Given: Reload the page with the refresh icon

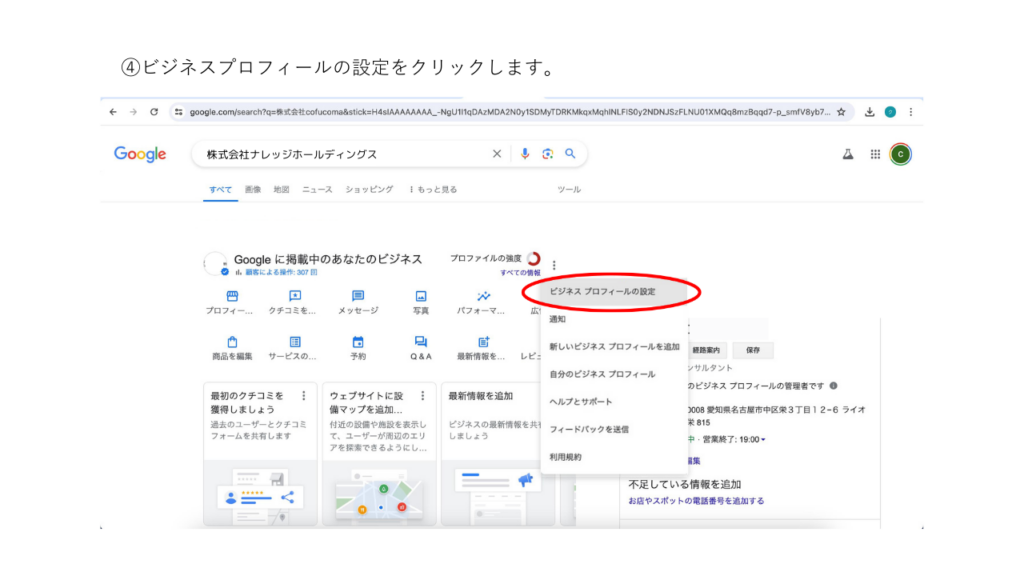Looking at the screenshot, I should [154, 112].
